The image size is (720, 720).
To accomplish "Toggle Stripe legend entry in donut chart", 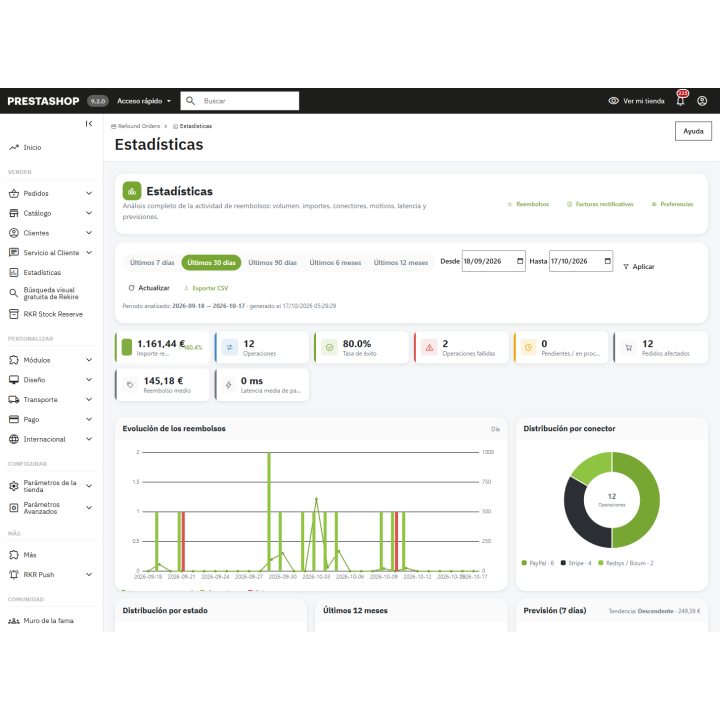I will [576, 563].
